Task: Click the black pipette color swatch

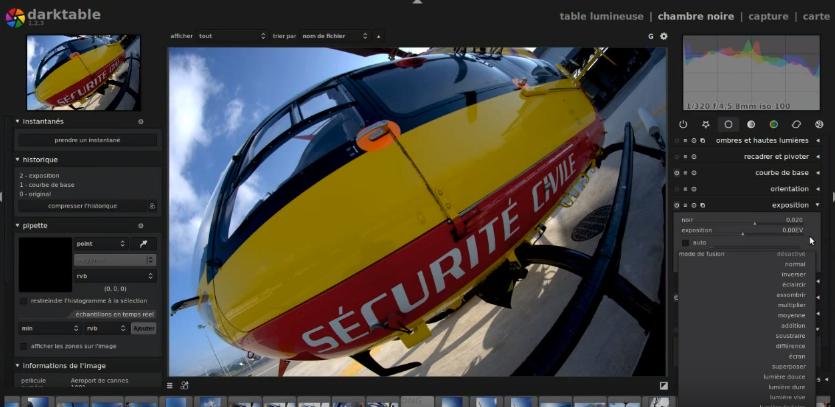Action: pos(45,265)
